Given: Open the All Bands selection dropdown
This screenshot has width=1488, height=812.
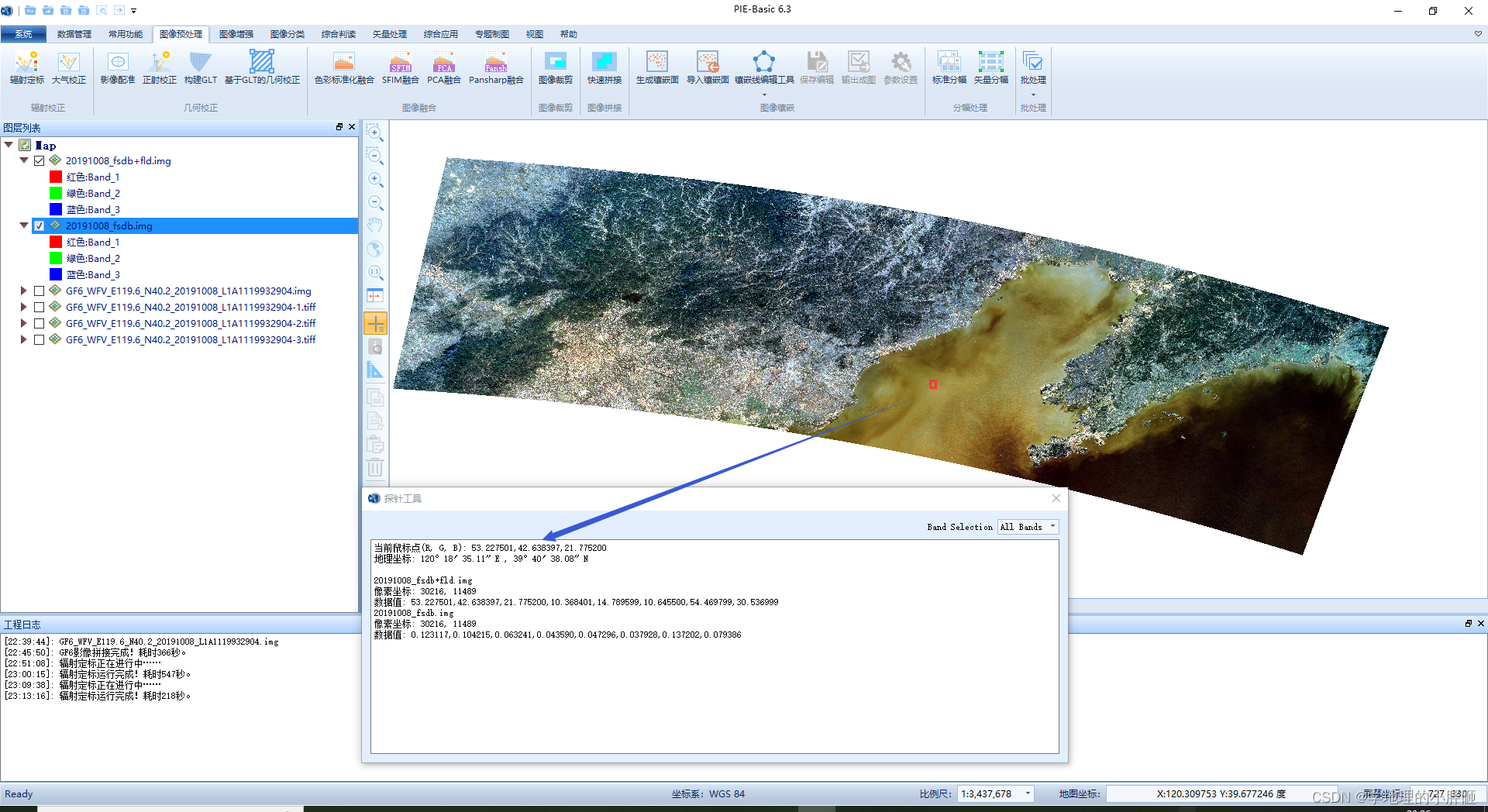Looking at the screenshot, I should pos(1028,527).
